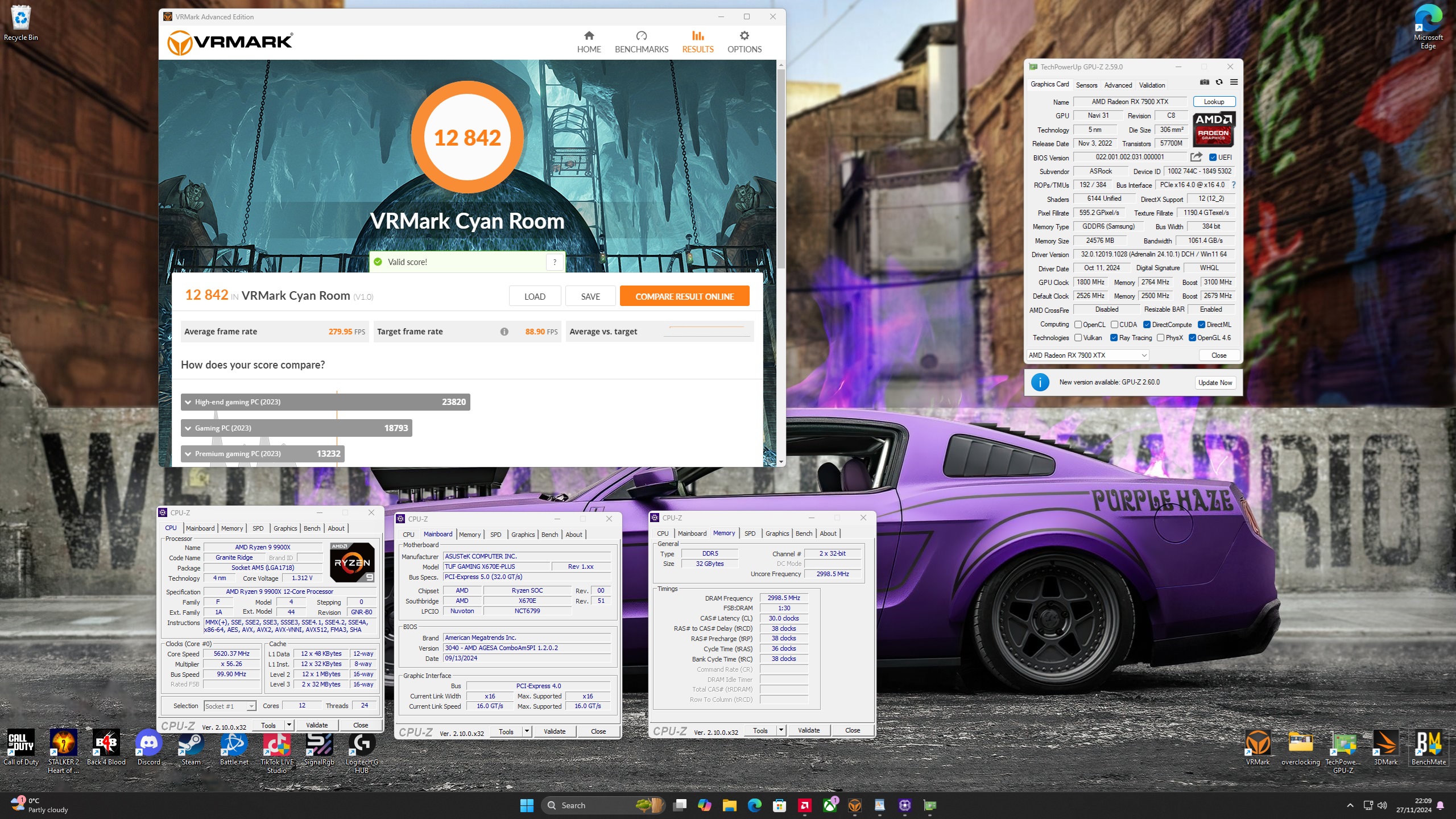The image size is (1456, 819).
Task: Open Tools dropdown arrow in CPU-Z CPU window
Action: (x=289, y=725)
